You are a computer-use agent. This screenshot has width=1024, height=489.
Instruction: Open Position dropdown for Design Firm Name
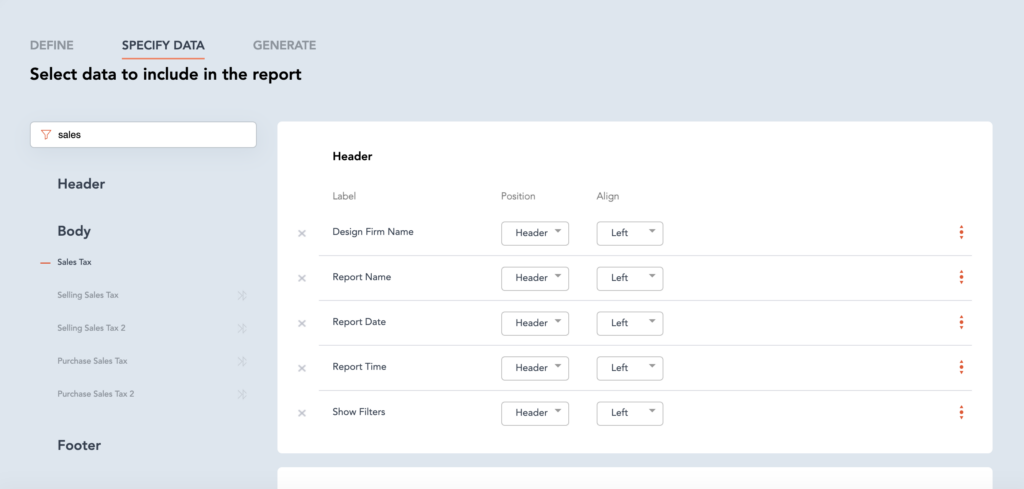(534, 233)
